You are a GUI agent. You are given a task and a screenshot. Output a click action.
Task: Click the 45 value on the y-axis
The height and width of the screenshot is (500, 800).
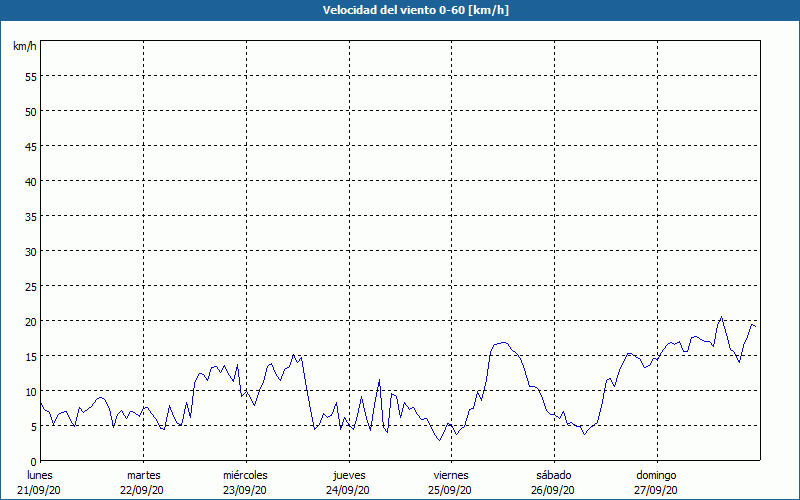pos(31,146)
